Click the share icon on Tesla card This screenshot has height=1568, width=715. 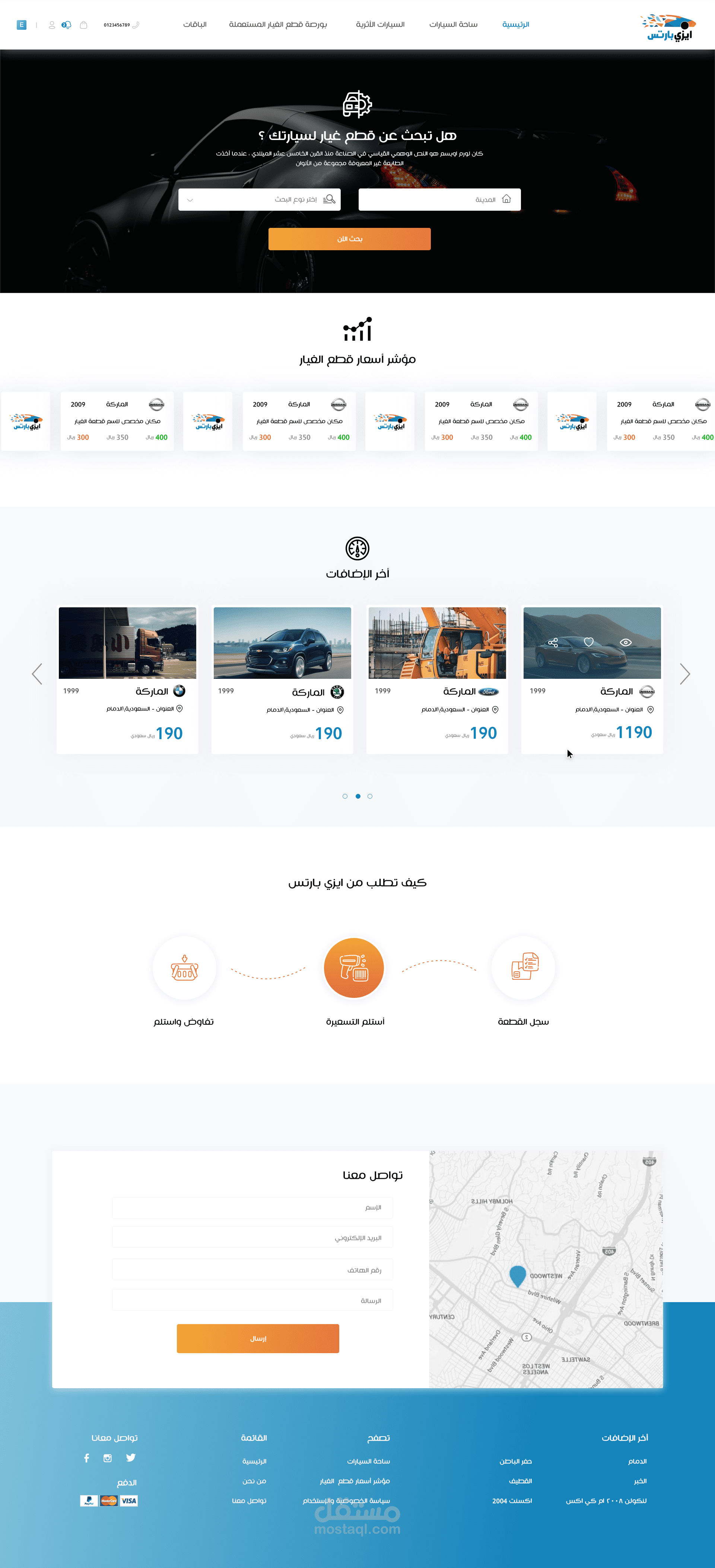point(553,642)
